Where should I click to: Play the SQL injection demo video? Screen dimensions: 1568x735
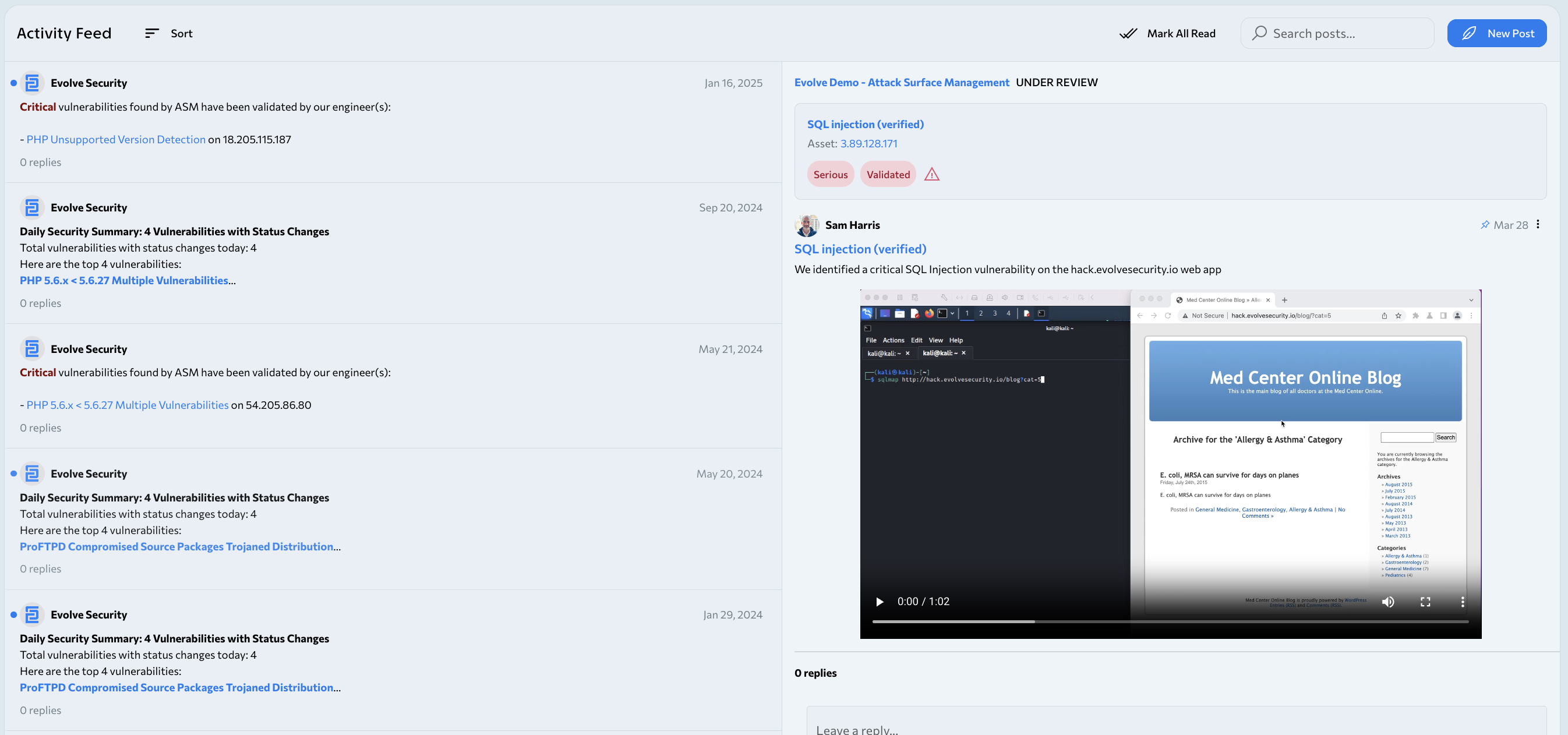(879, 602)
